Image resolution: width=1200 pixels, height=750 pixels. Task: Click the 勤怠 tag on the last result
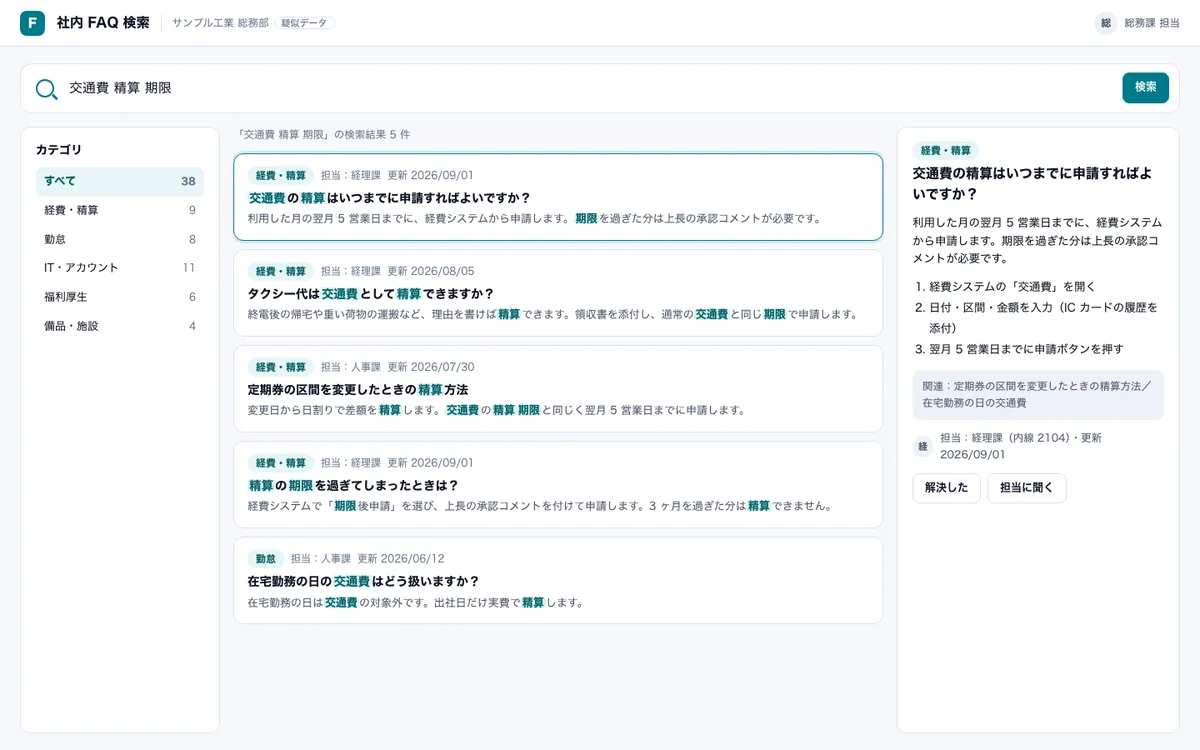click(x=266, y=559)
